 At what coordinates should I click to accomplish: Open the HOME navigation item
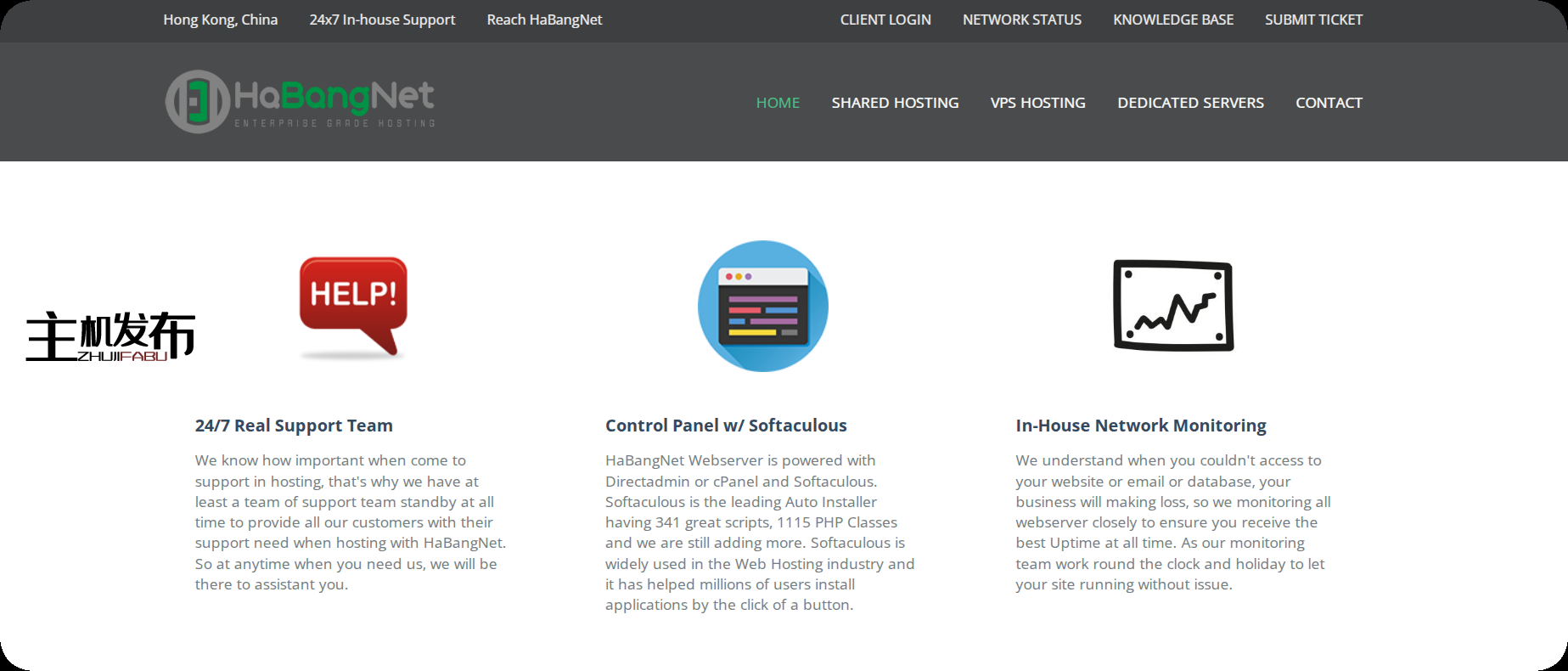pos(778,103)
